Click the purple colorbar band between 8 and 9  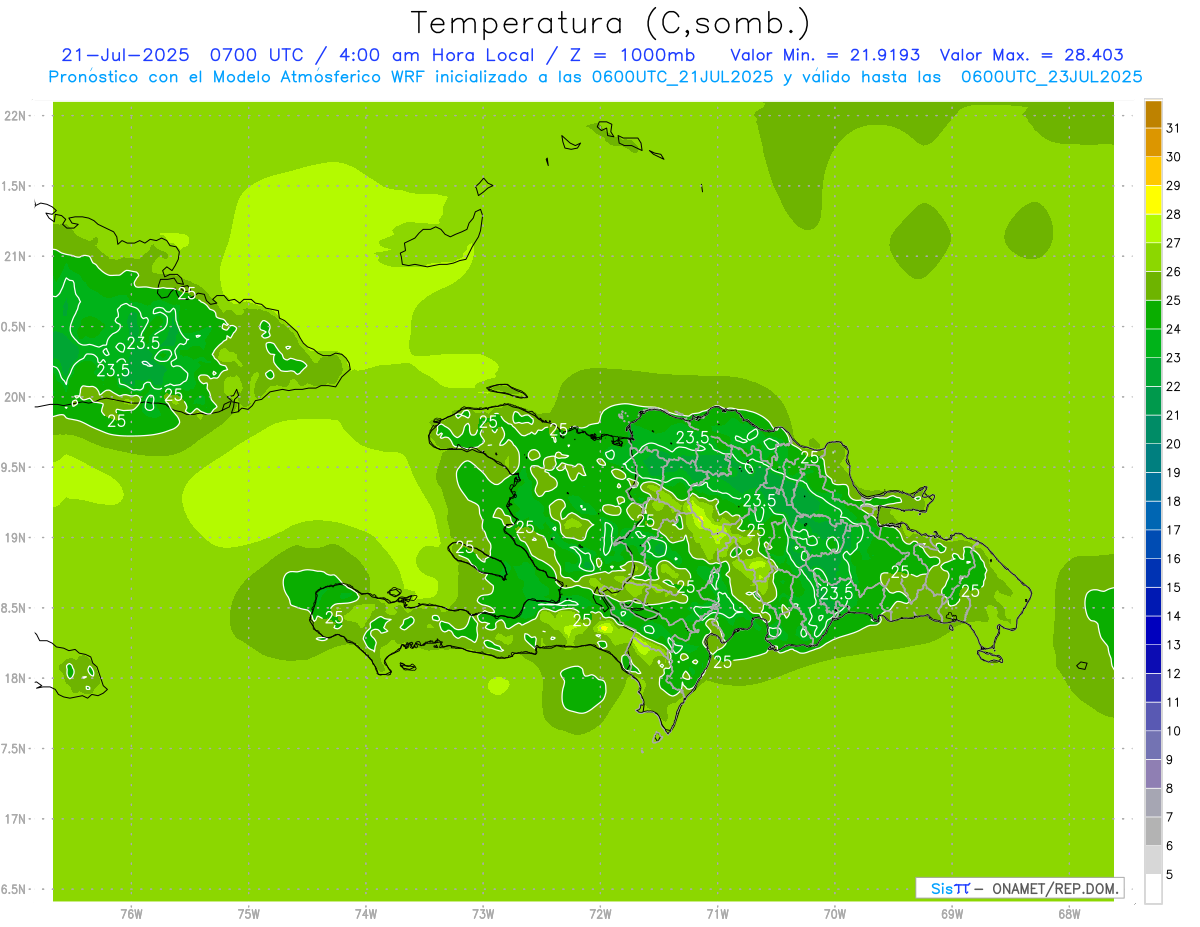pyautogui.click(x=1153, y=774)
